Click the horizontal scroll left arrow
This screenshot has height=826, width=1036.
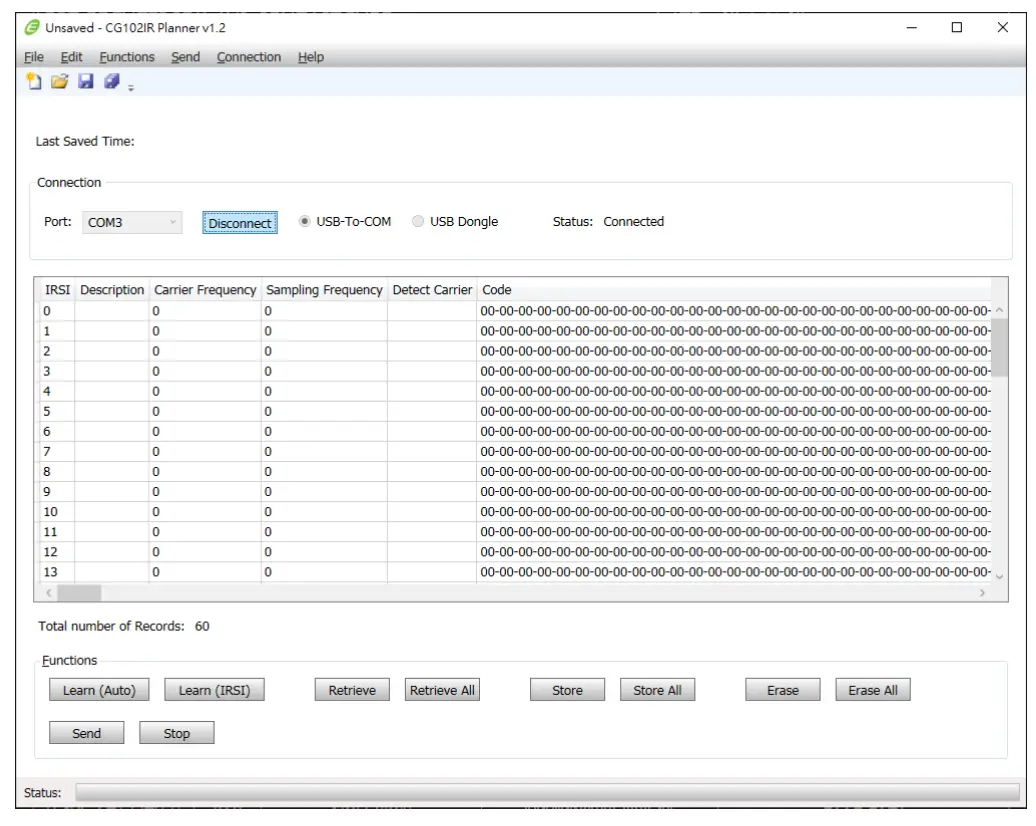[x=48, y=593]
